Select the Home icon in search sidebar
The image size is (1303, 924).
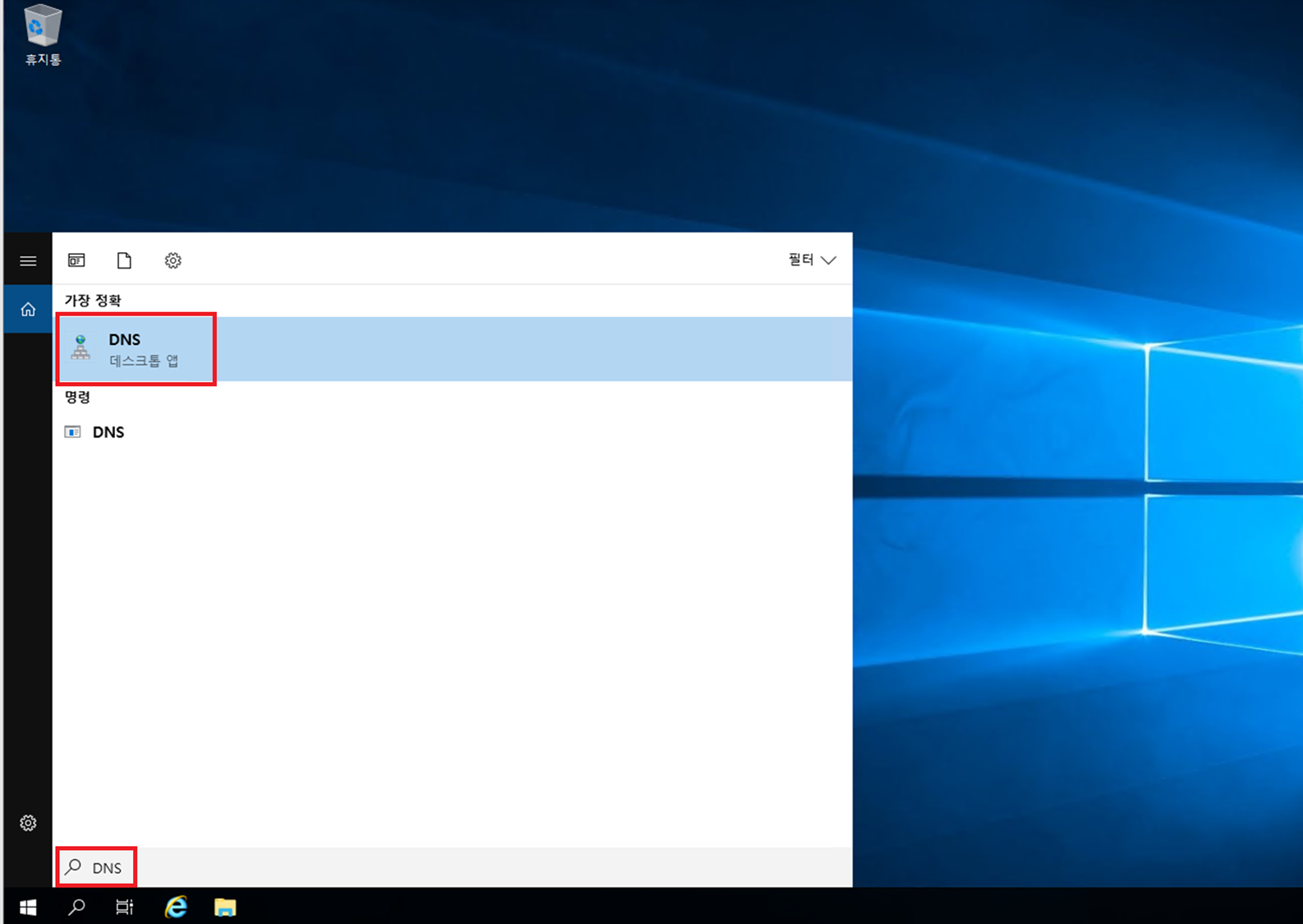pyautogui.click(x=28, y=310)
